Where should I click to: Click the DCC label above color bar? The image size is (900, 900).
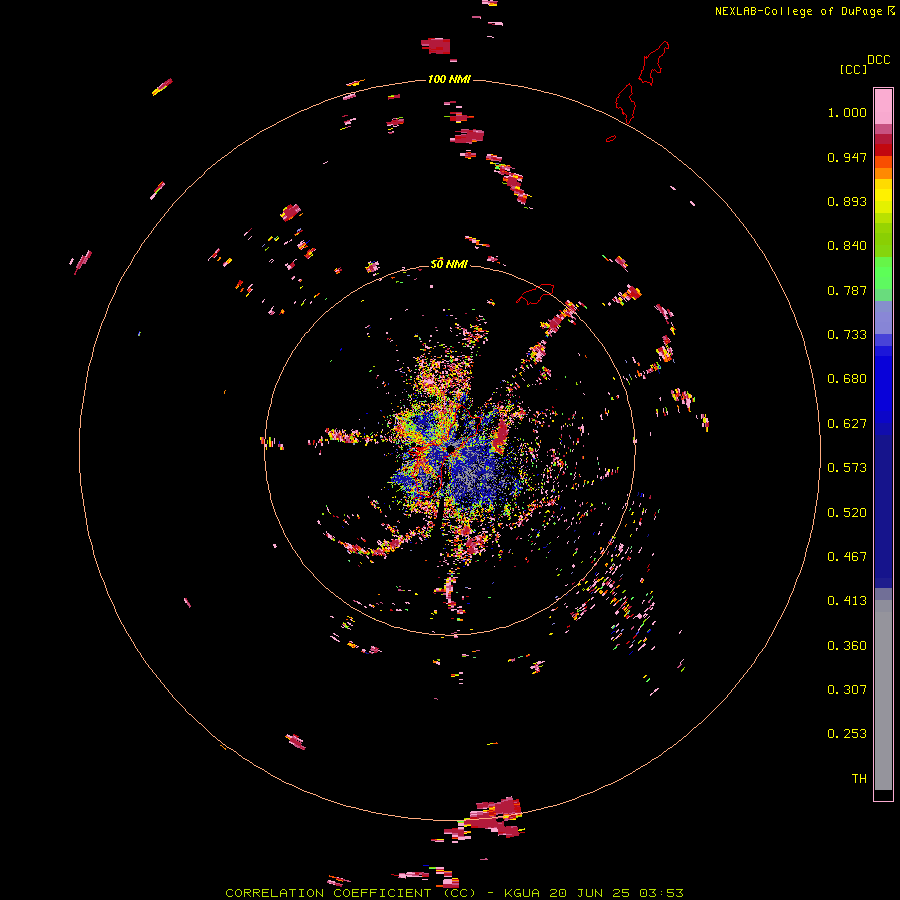click(878, 59)
